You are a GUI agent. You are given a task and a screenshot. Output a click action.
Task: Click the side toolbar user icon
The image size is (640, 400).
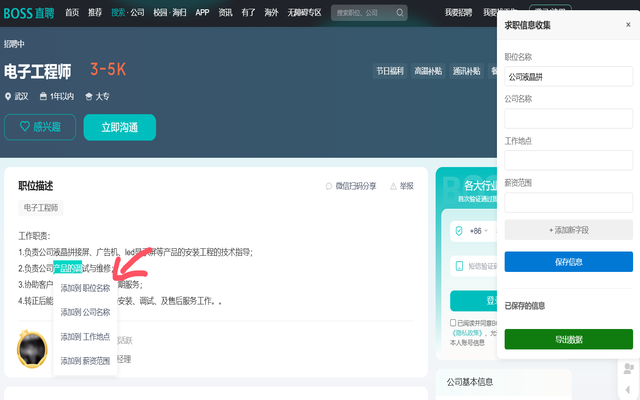(629, 369)
